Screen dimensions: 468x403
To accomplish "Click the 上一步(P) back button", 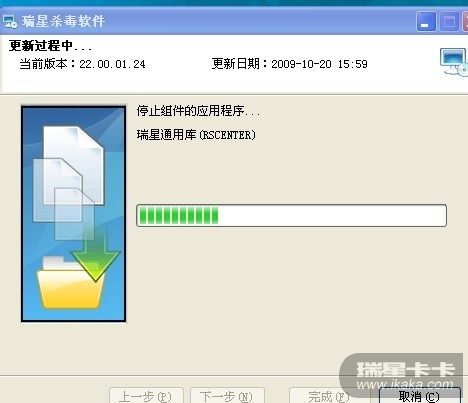I will pyautogui.click(x=146, y=396).
